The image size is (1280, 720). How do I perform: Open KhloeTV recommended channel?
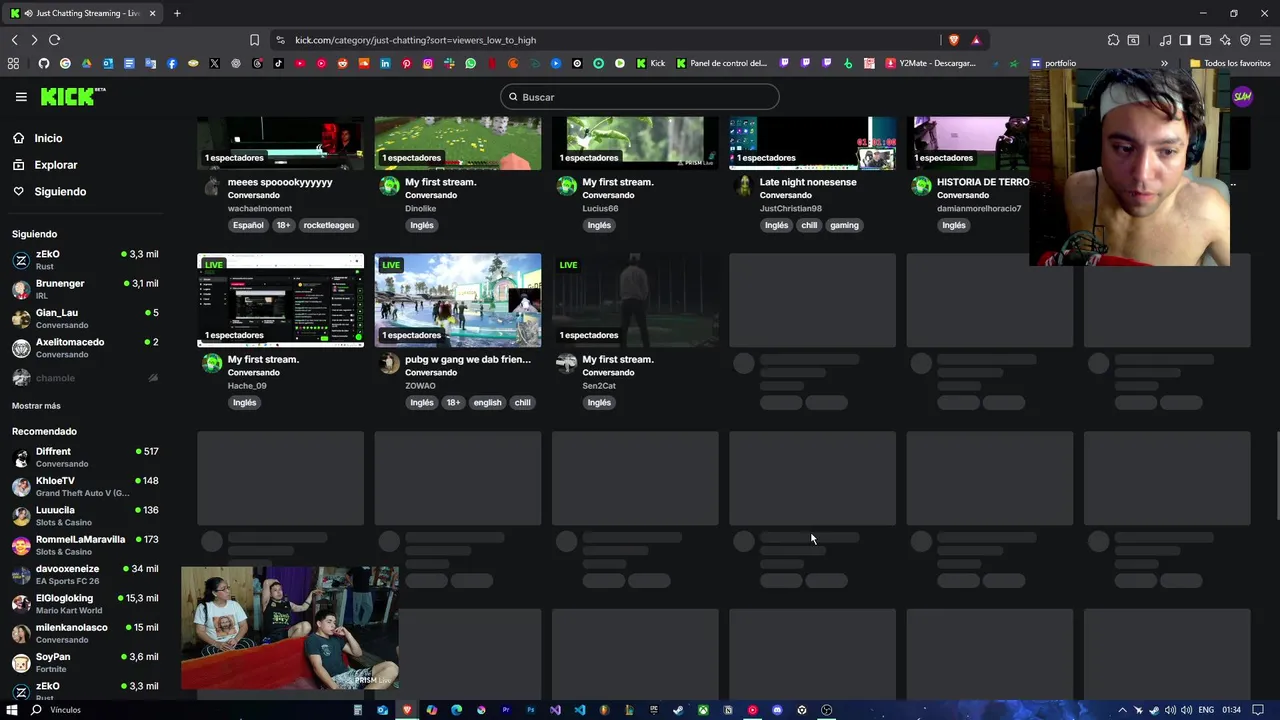[85, 487]
